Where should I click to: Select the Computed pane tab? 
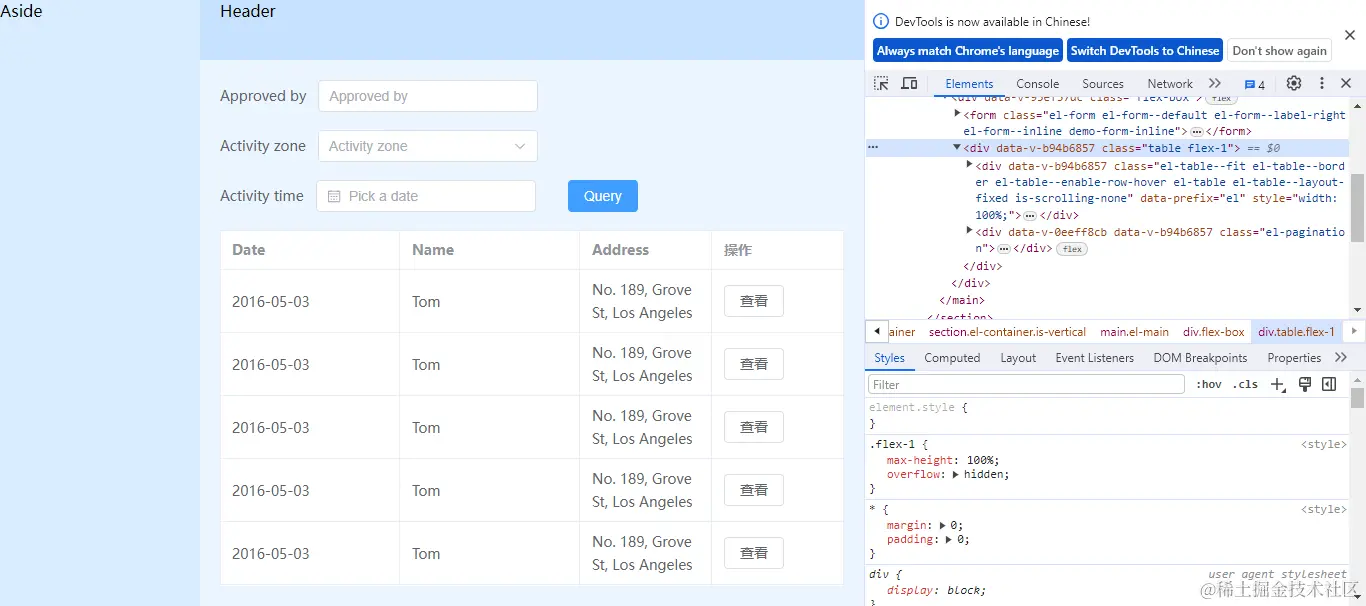[952, 358]
